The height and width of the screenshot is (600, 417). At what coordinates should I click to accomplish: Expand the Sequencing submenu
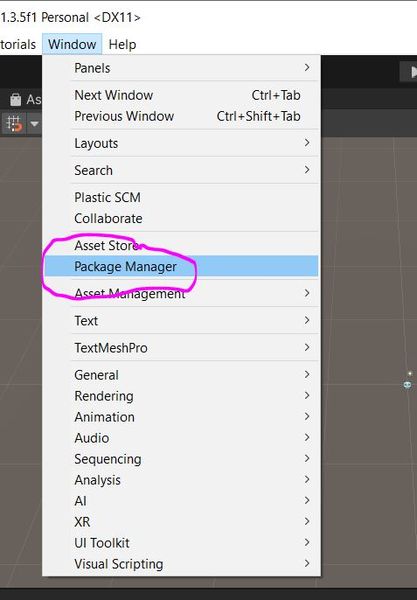click(x=181, y=459)
